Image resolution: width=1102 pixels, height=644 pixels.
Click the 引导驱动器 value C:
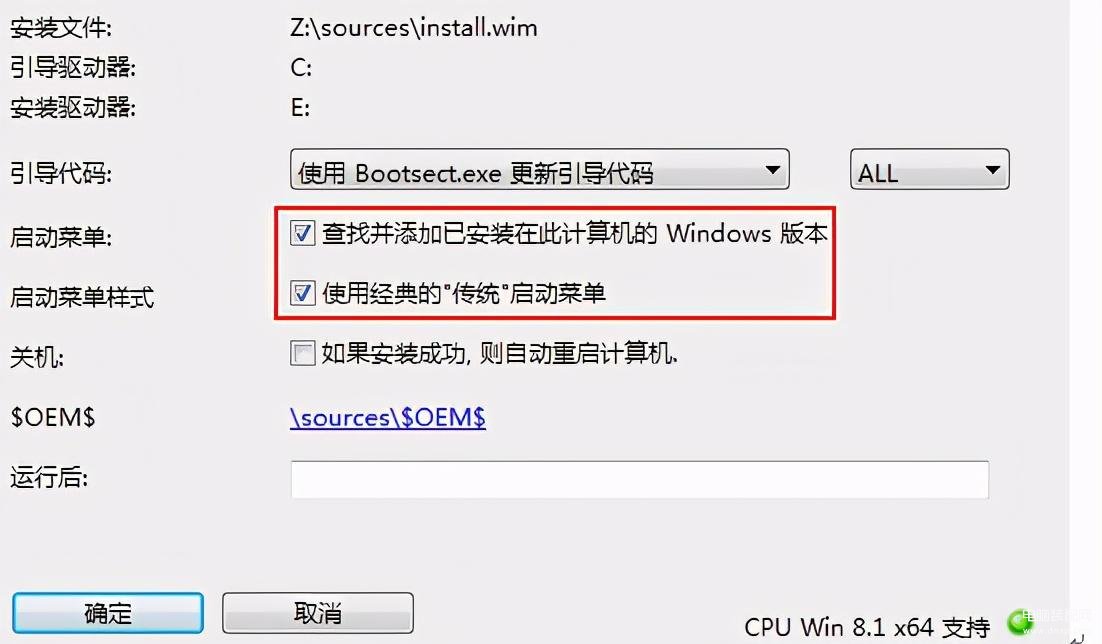tap(301, 67)
